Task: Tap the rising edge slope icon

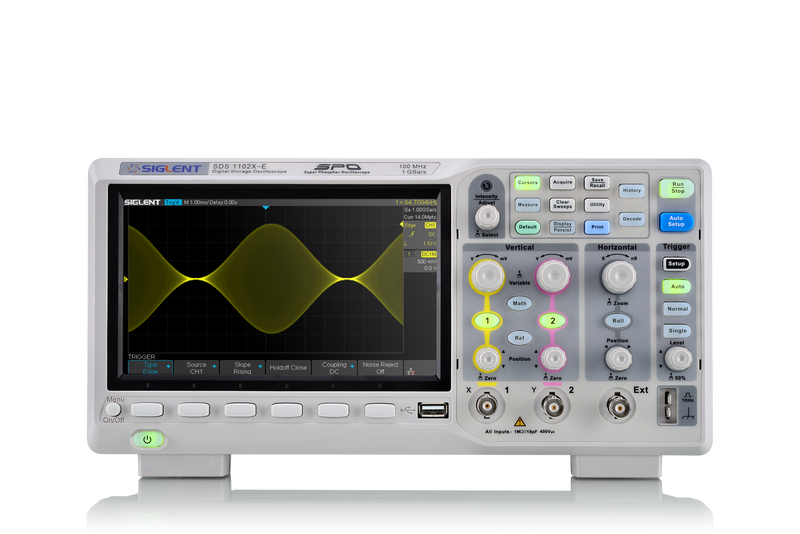Action: 412,235
